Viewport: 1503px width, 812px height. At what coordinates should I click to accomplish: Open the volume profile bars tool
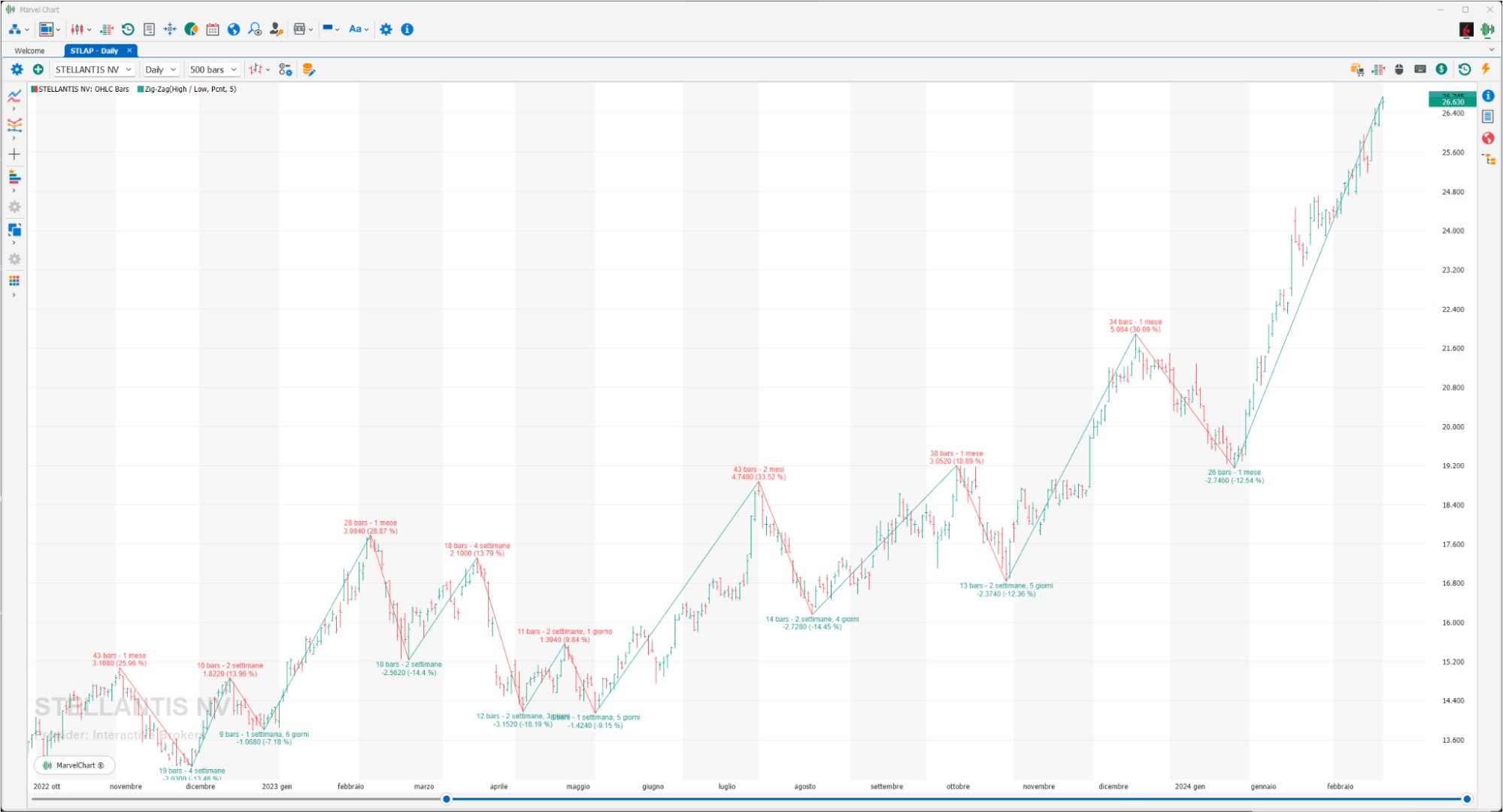(14, 177)
